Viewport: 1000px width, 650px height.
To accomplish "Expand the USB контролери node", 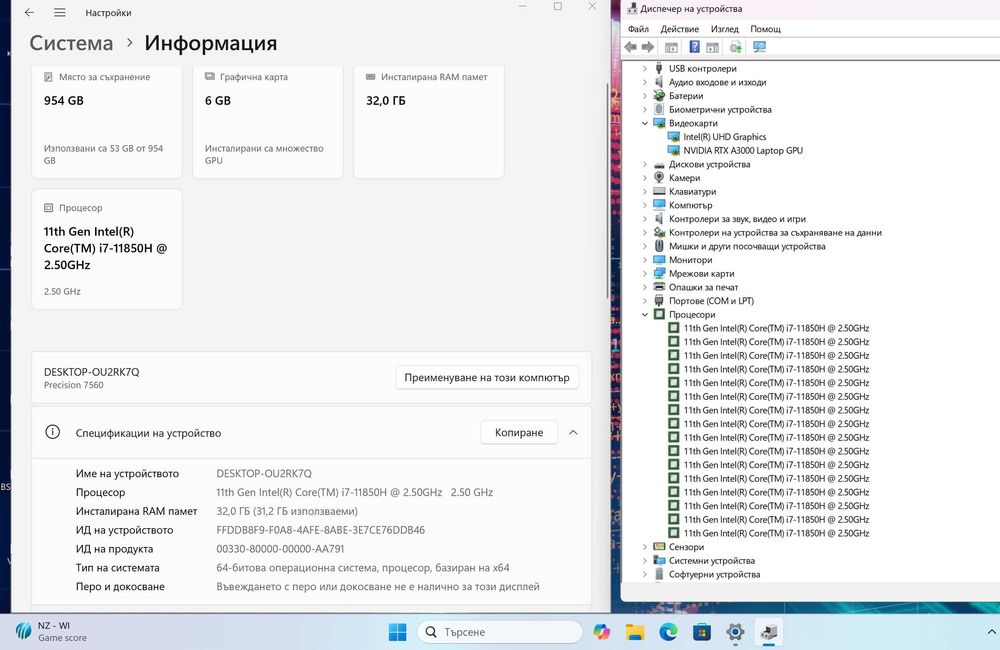I will pyautogui.click(x=645, y=68).
